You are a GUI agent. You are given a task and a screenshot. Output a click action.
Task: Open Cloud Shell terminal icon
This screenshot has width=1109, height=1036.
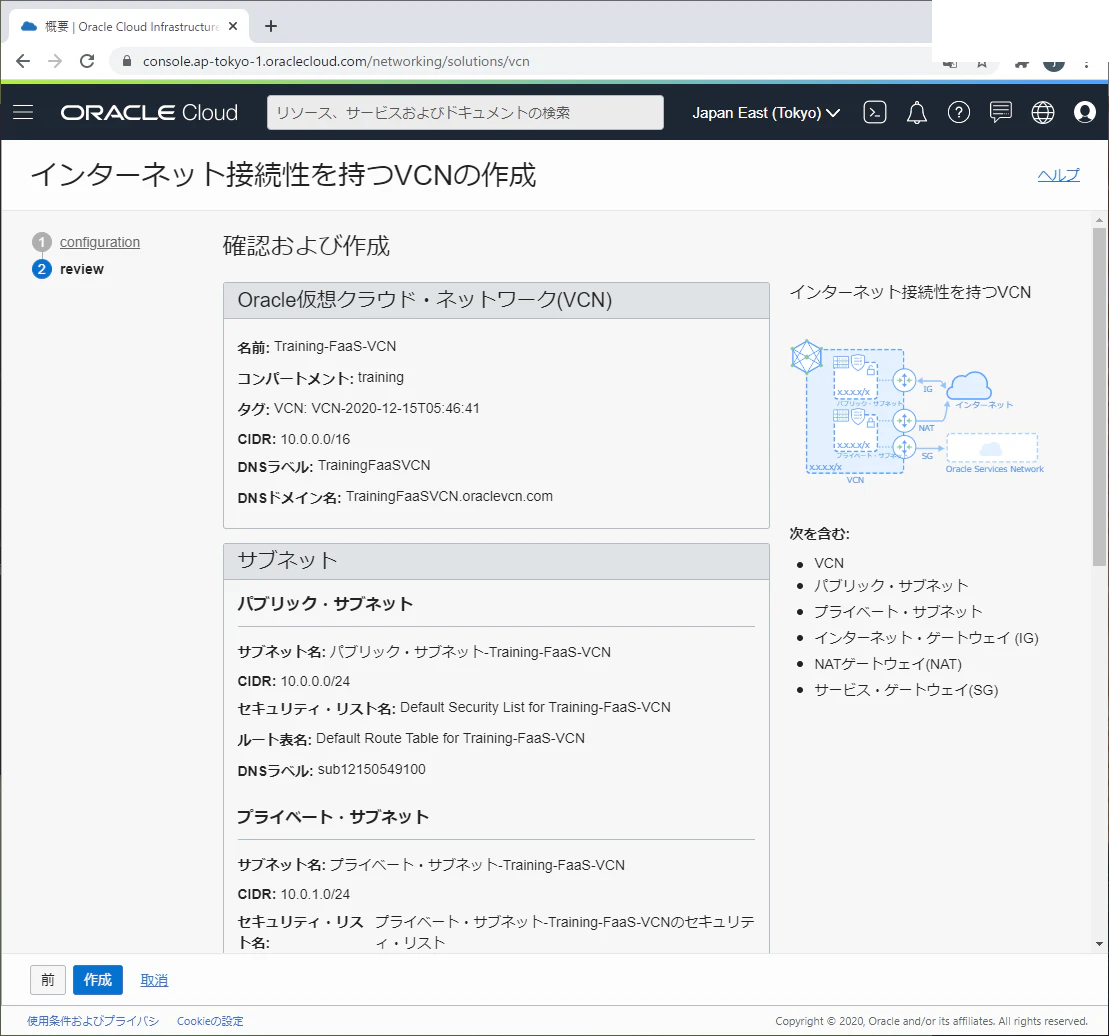tap(875, 112)
